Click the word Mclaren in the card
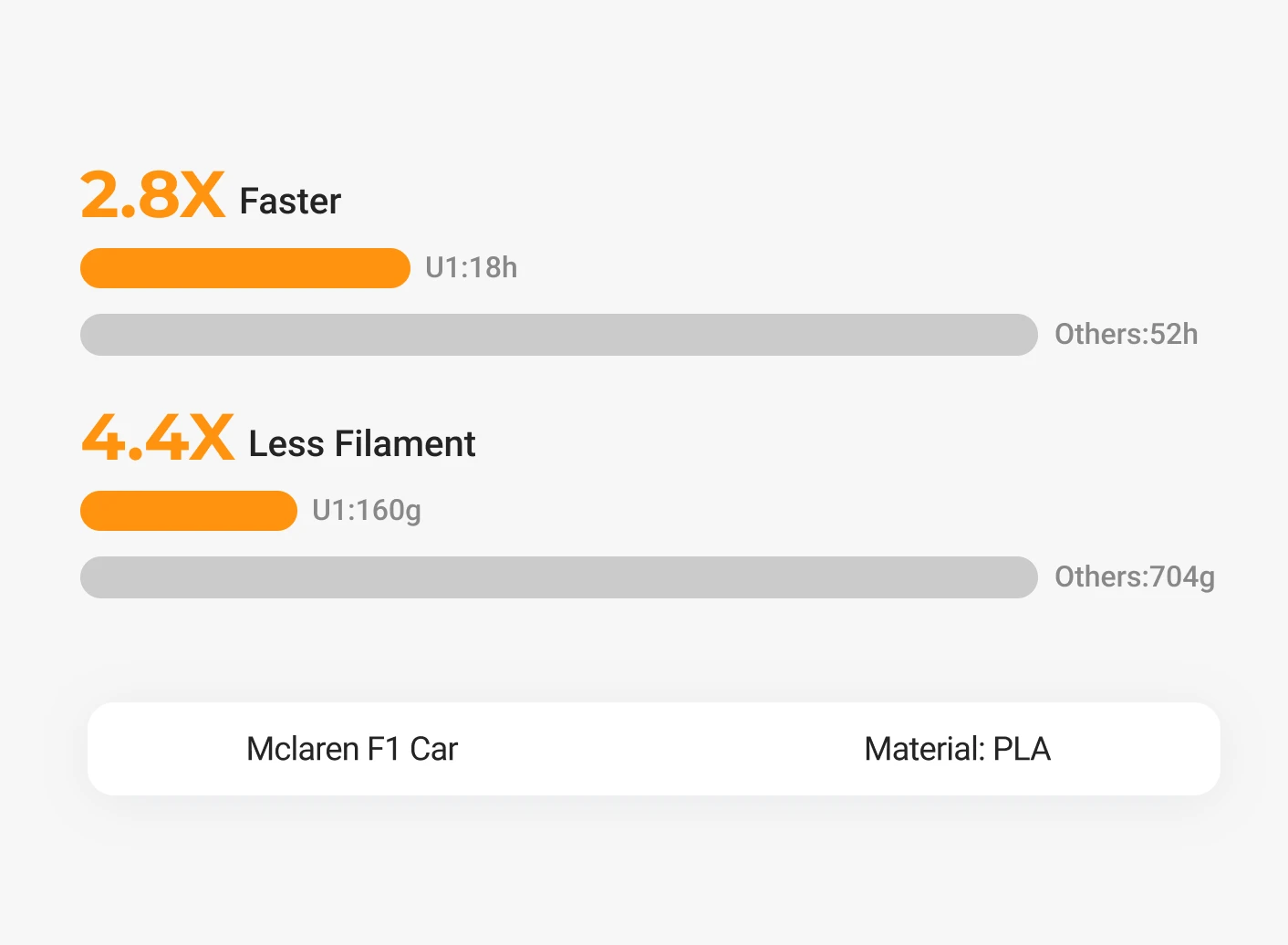Image resolution: width=1288 pixels, height=945 pixels. click(302, 749)
